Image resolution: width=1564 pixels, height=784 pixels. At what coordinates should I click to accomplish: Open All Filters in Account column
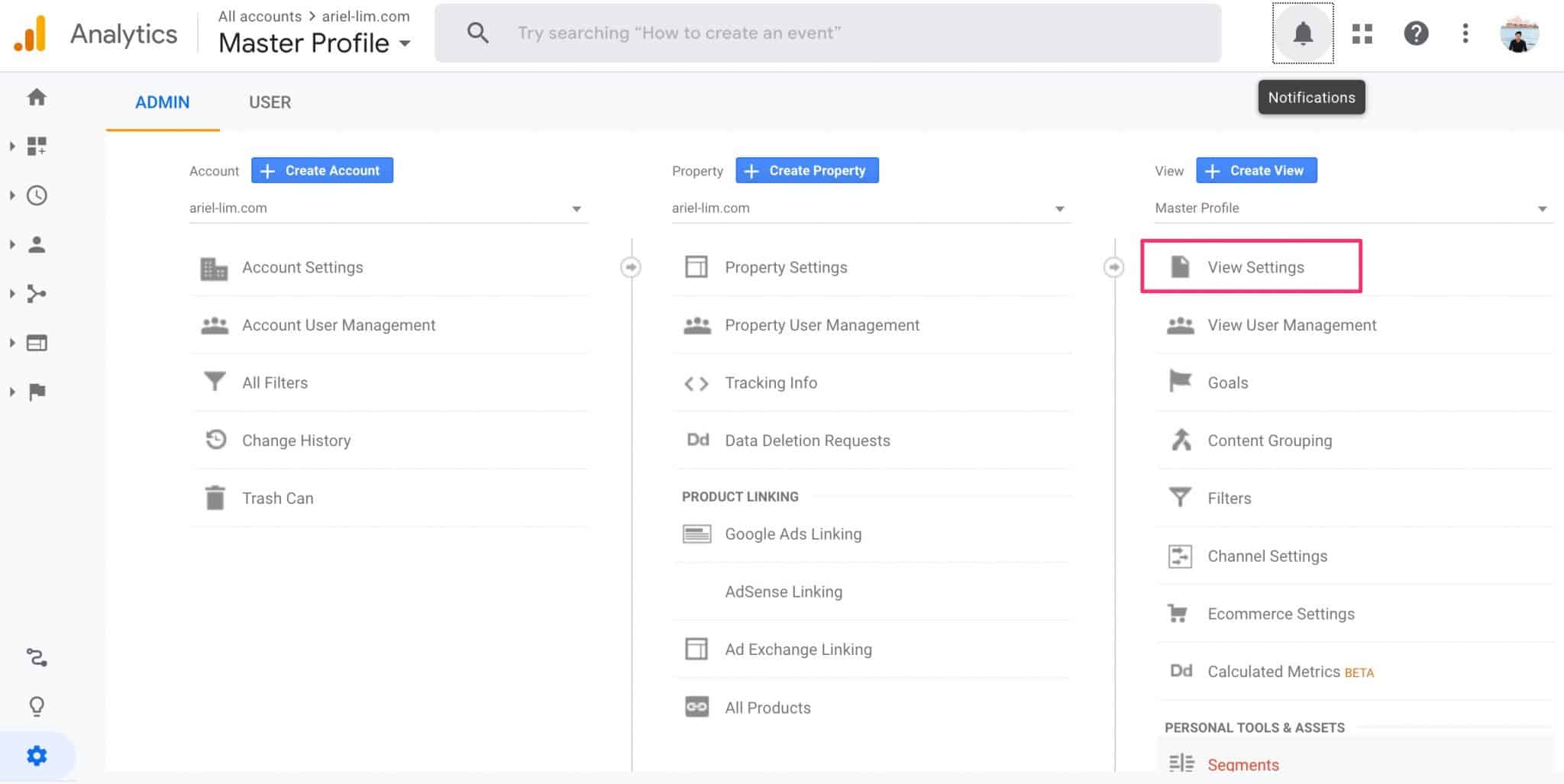point(389,382)
